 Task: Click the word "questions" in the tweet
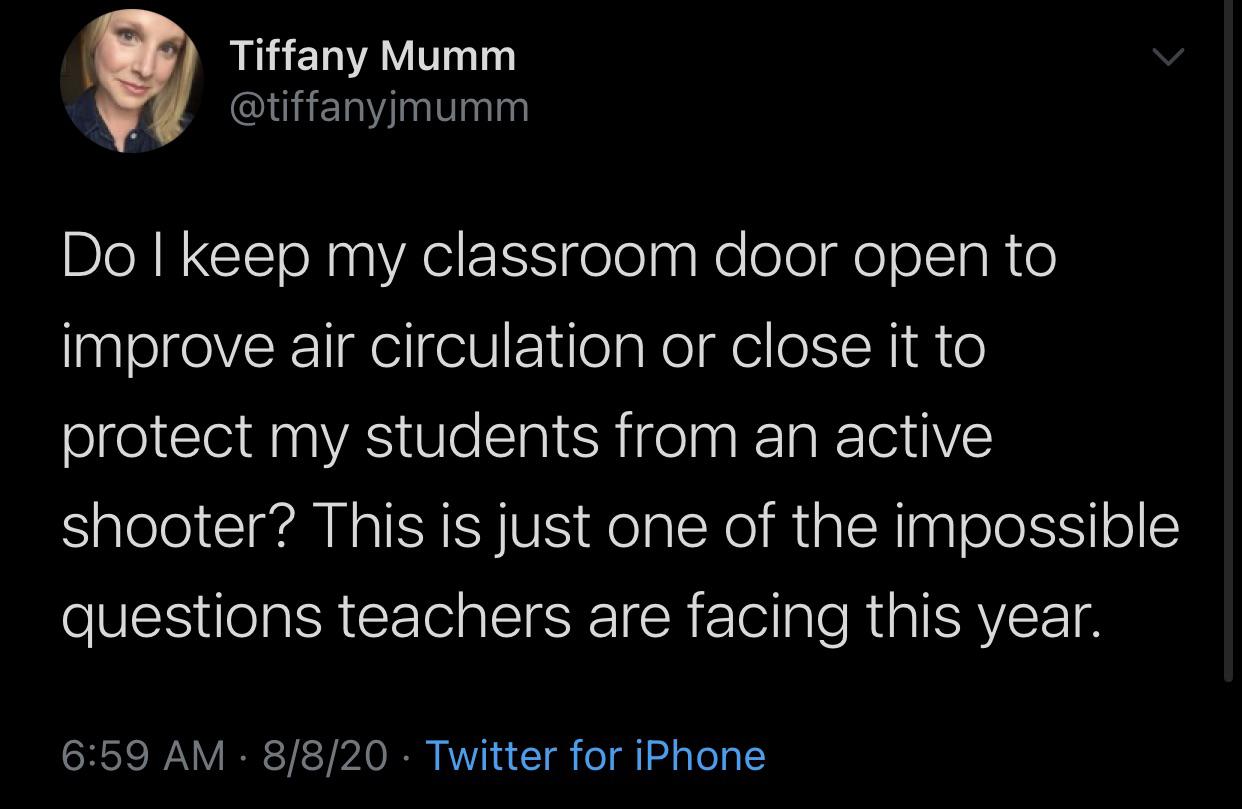click(192, 617)
